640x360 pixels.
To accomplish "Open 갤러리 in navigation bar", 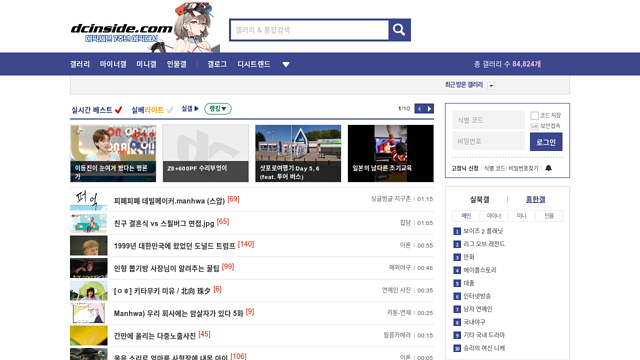I will 80,64.
